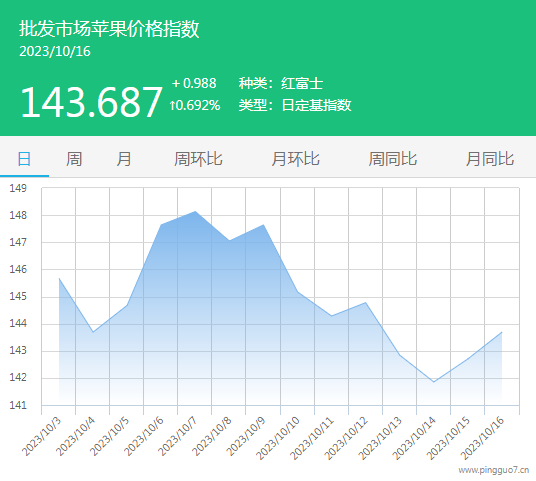This screenshot has width=536, height=481.
Task: Click the 2023/10/4 x-axis date label
Action: (75, 437)
